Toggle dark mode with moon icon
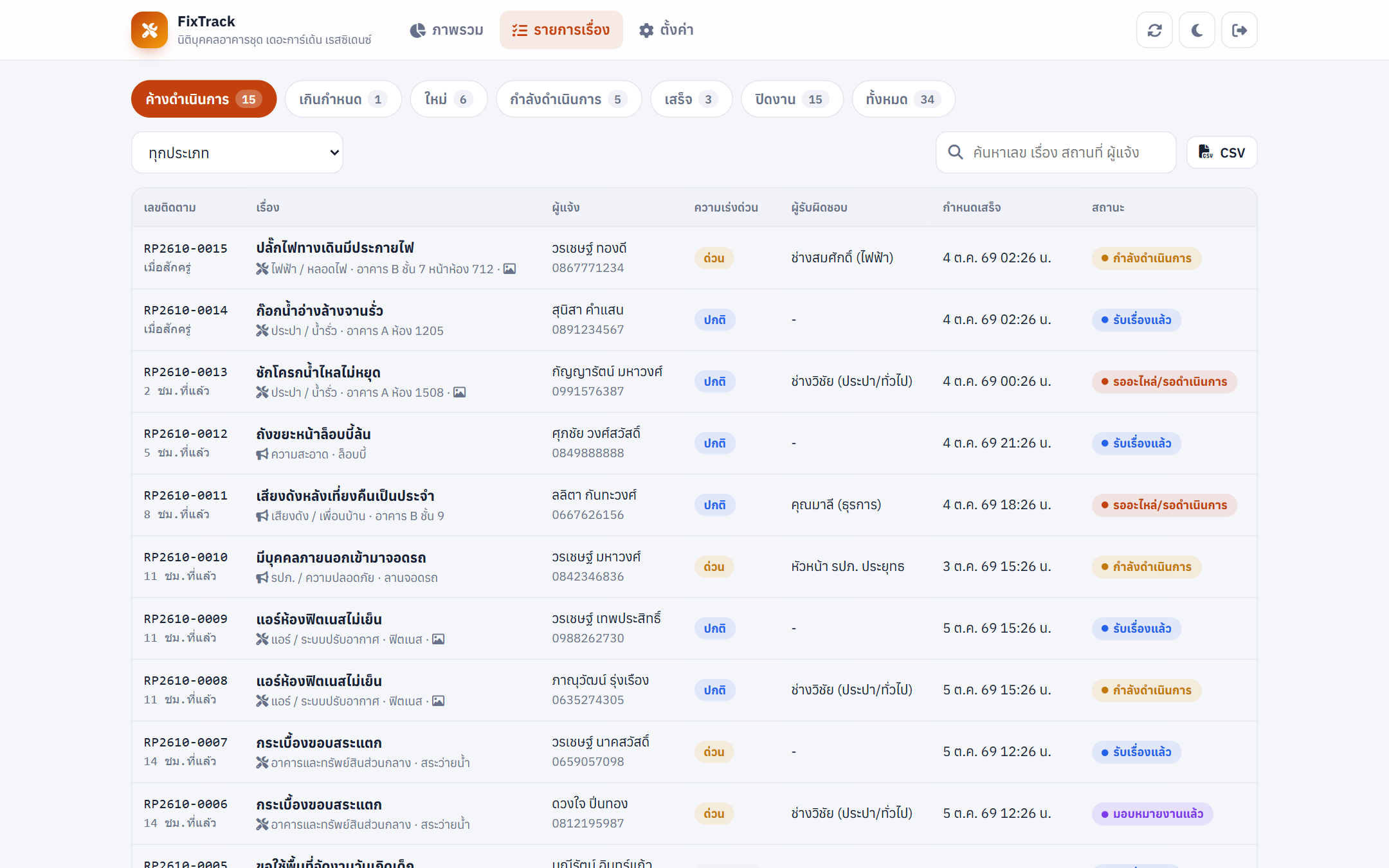The image size is (1389, 868). [1197, 30]
